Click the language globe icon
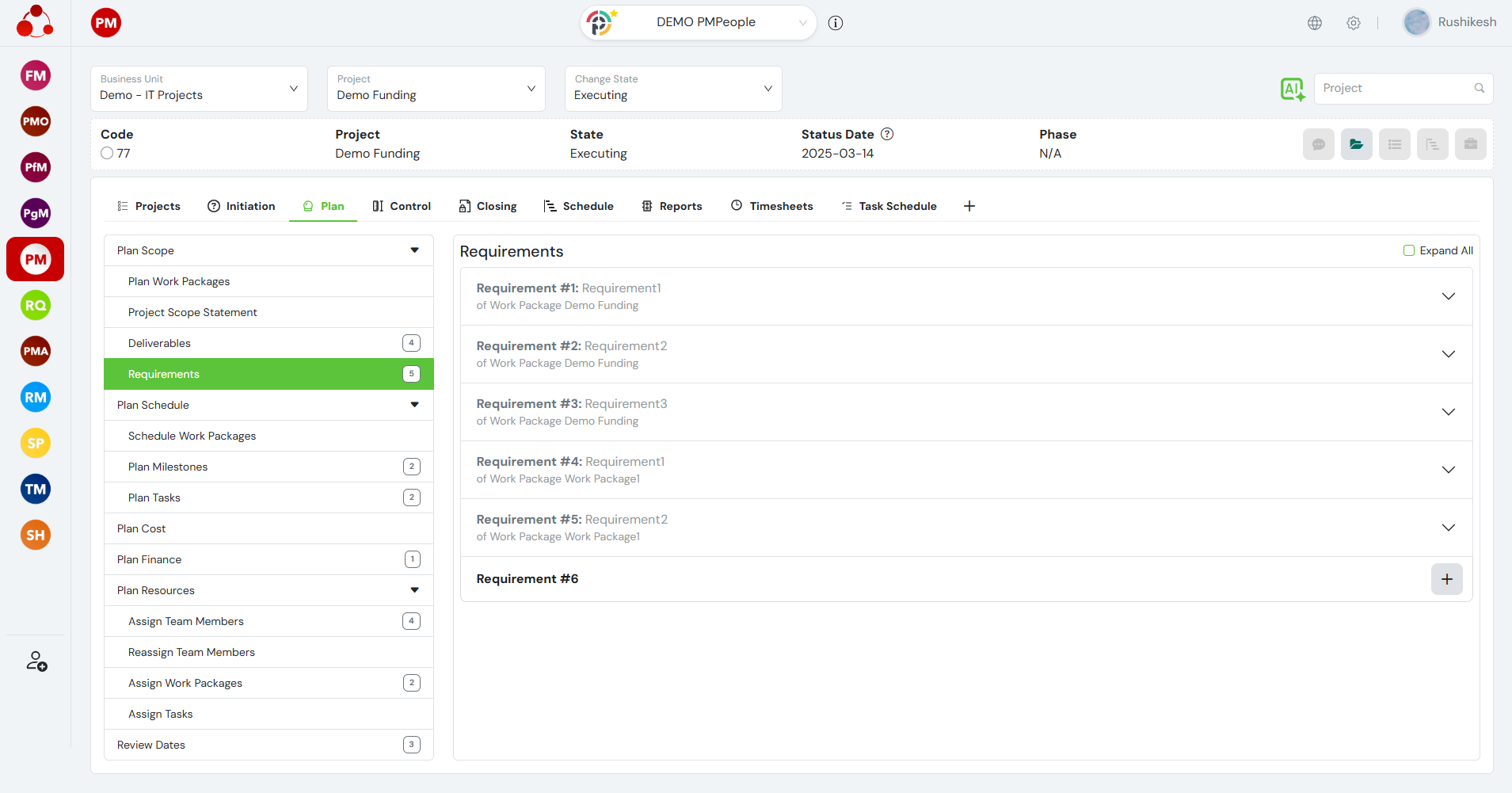This screenshot has width=1512, height=793. [1315, 23]
